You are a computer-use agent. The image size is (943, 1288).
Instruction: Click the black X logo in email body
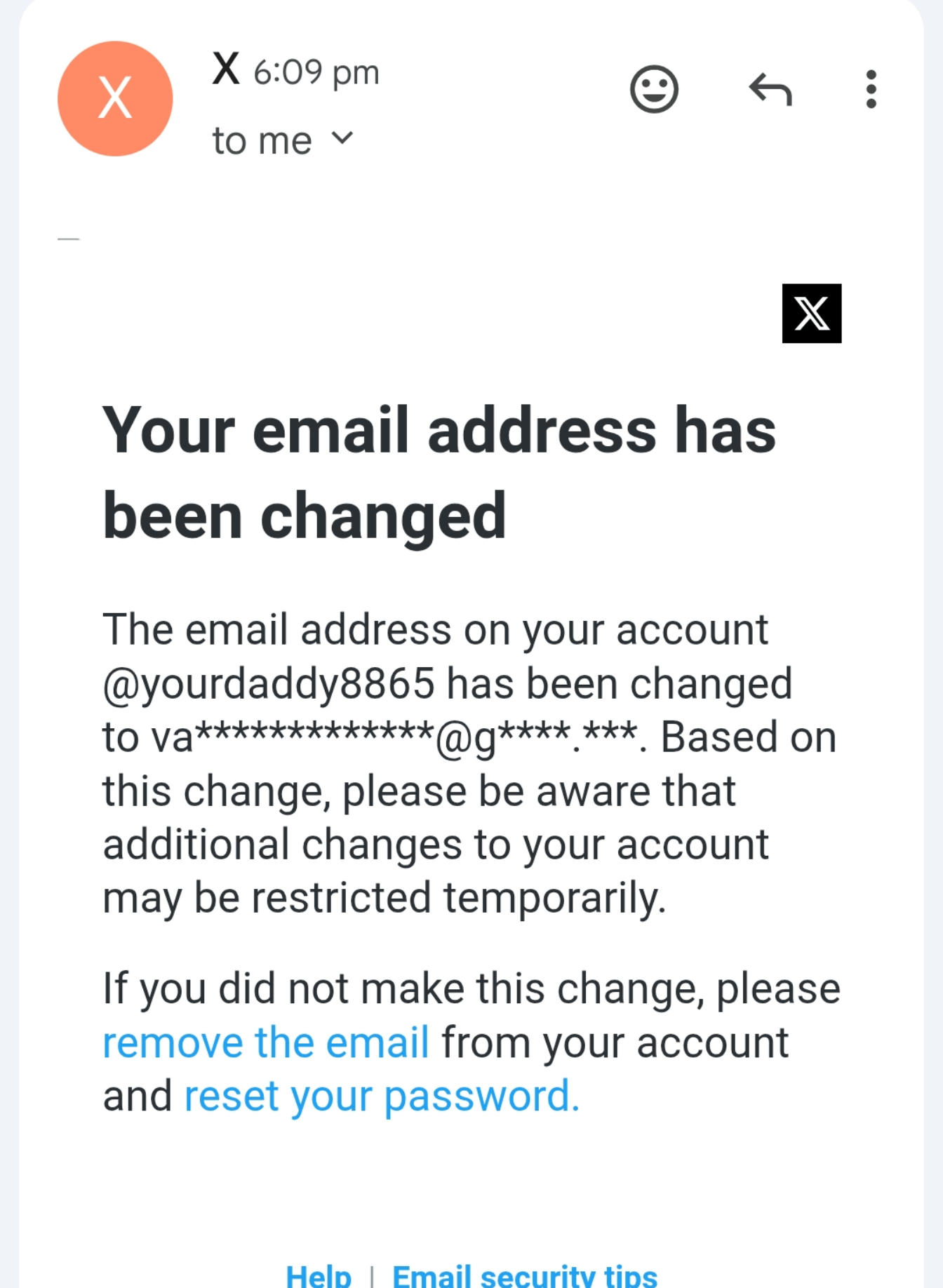[812, 314]
